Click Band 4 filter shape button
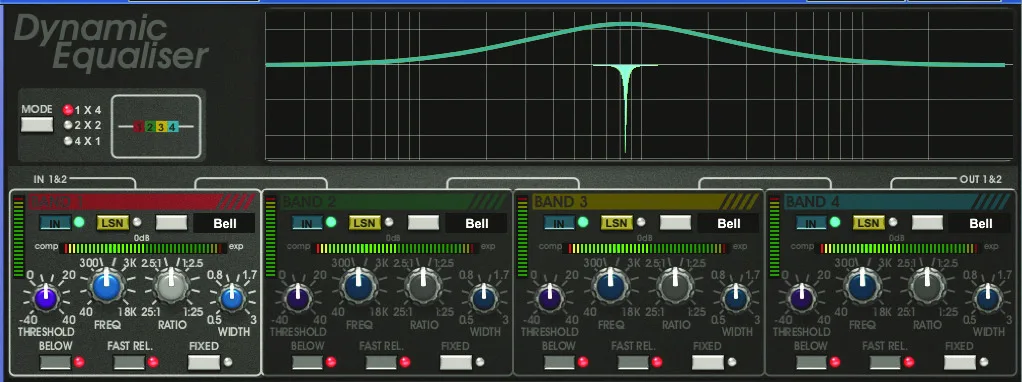 click(927, 223)
